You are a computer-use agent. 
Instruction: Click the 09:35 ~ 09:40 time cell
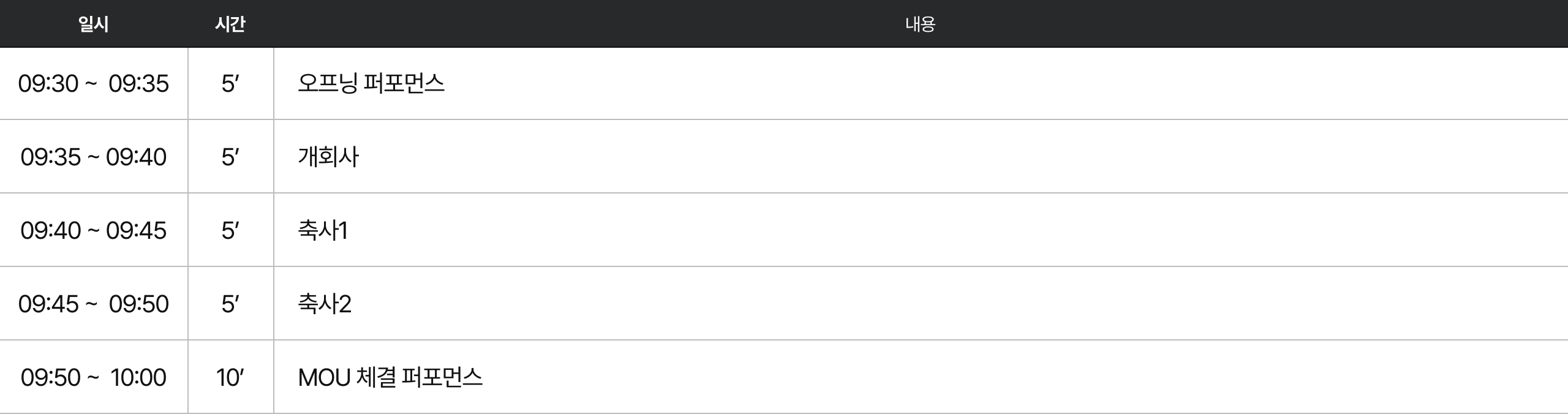tap(94, 157)
